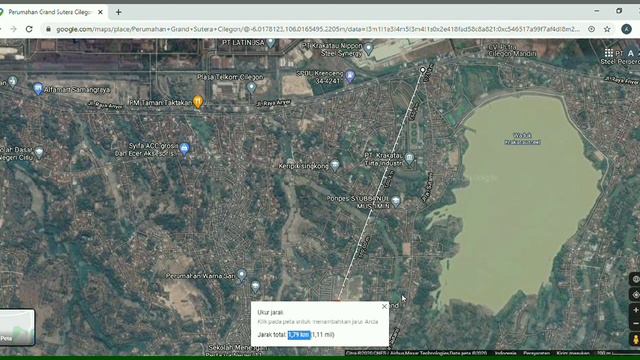The image size is (640, 360).
Task: Click the Kirim masukan feedback link
Action: click(573, 353)
